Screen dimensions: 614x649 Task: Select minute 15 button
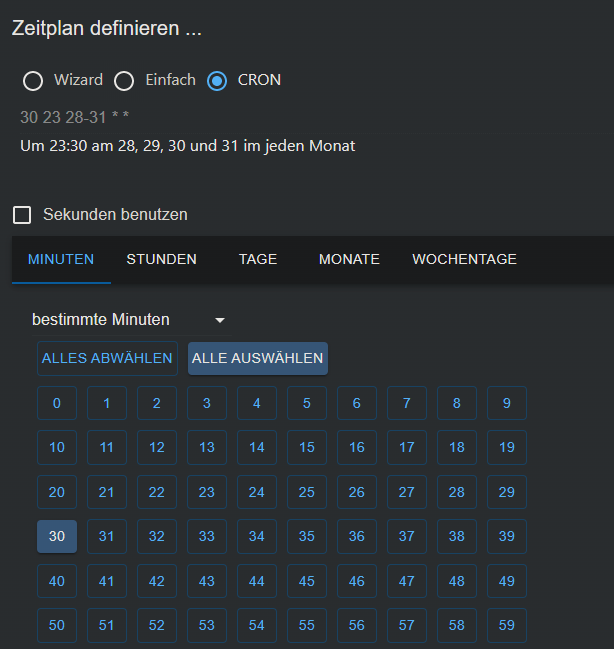tap(307, 447)
